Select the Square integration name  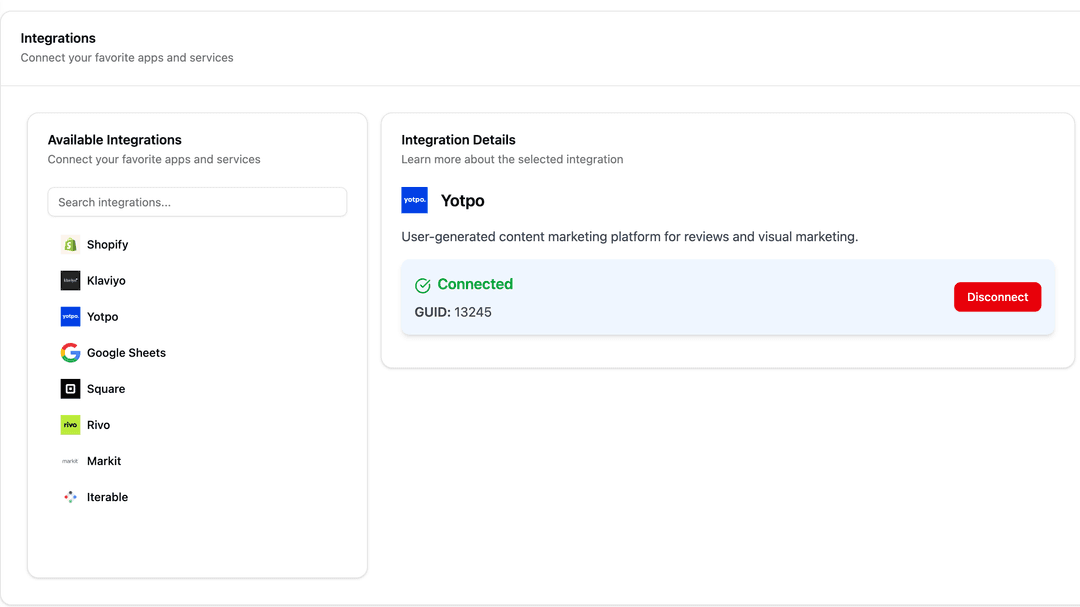(106, 389)
